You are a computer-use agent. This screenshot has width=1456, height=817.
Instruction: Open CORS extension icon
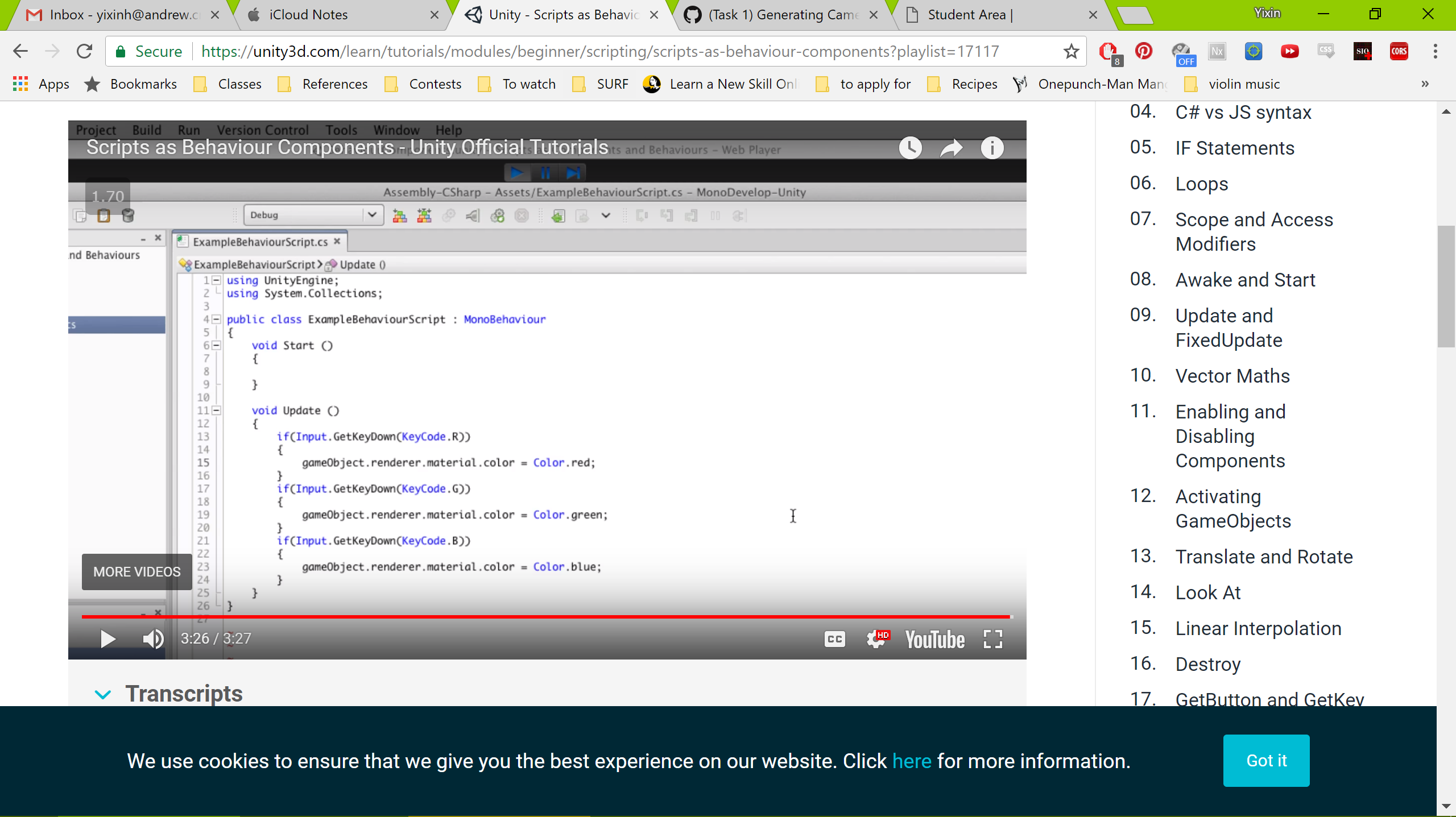pyautogui.click(x=1399, y=51)
